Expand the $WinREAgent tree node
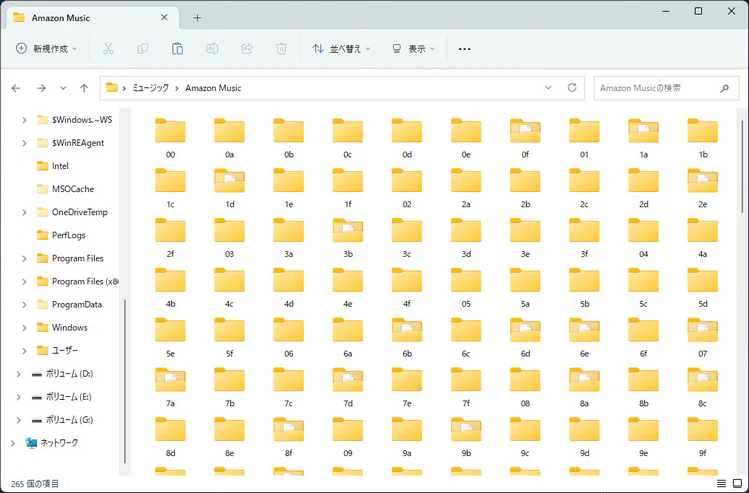 (24, 143)
